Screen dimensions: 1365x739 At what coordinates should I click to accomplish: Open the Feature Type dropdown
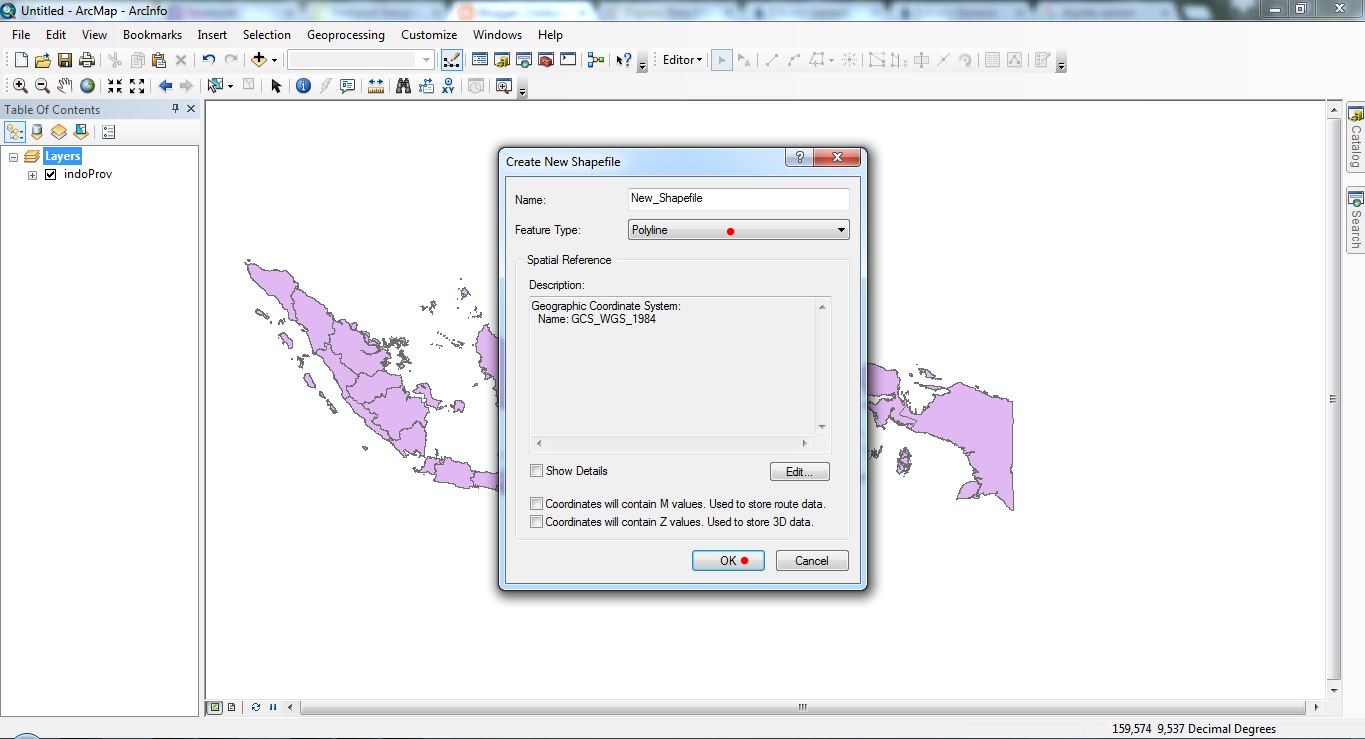click(840, 229)
